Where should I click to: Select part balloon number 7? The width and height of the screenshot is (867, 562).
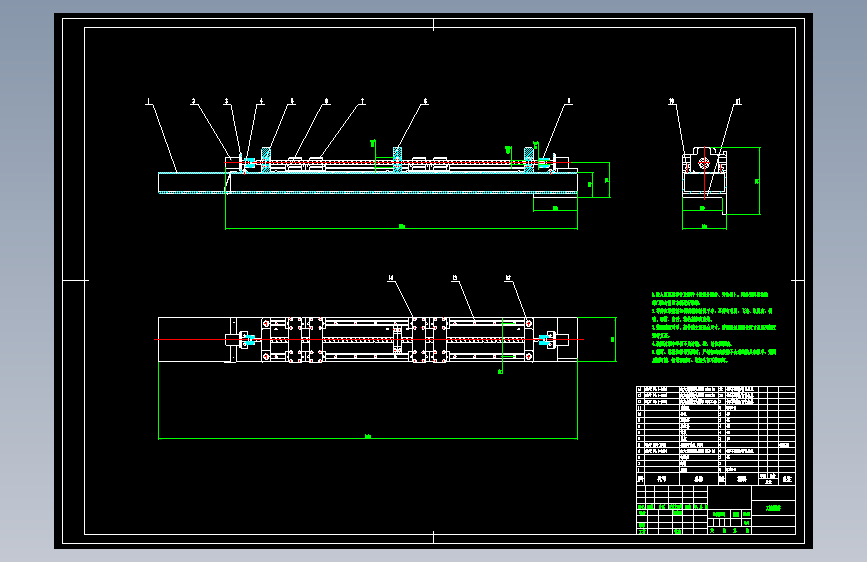click(x=362, y=101)
